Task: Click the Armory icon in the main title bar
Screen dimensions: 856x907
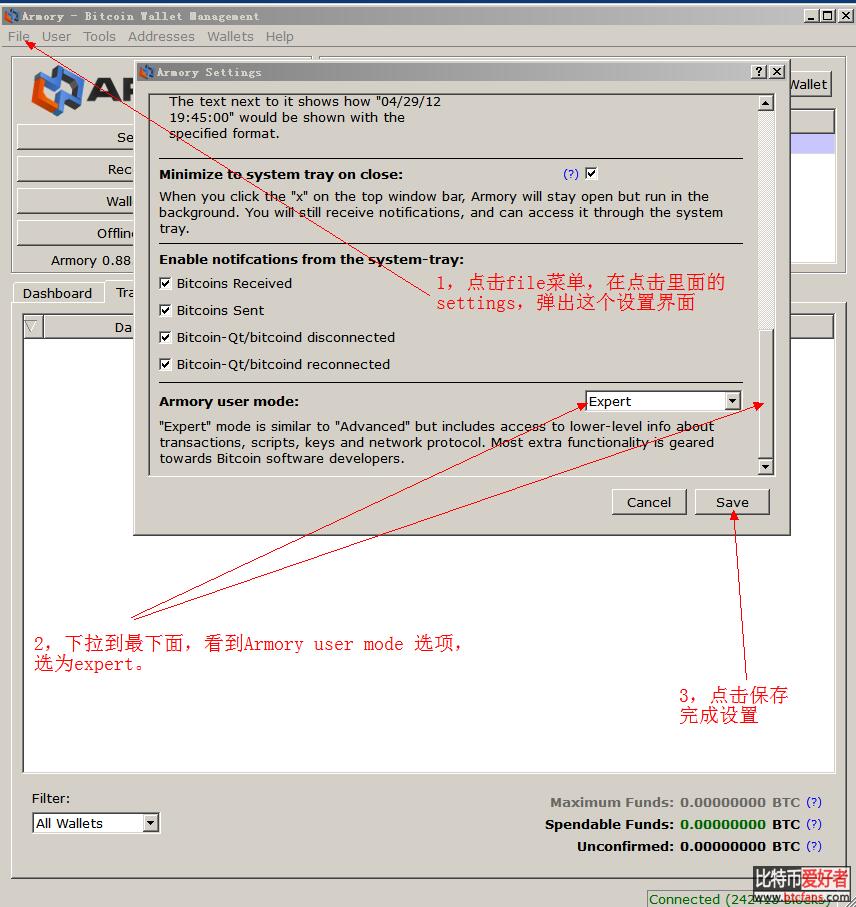Action: (11, 16)
